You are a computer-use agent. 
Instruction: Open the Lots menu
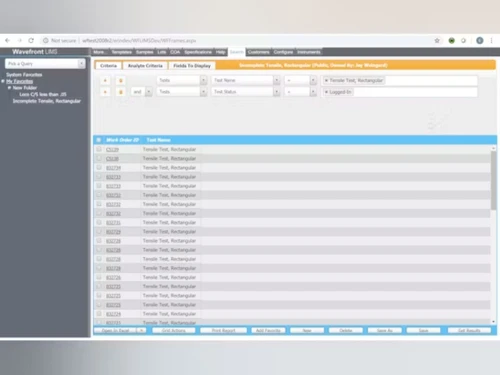[162, 52]
